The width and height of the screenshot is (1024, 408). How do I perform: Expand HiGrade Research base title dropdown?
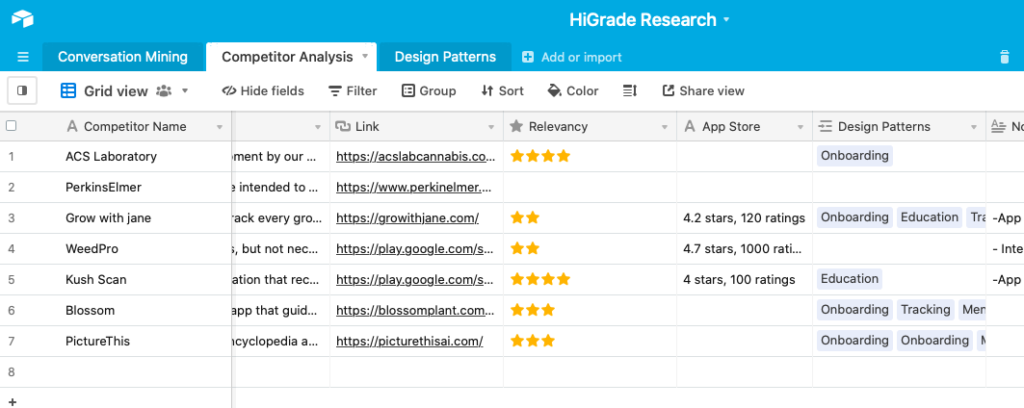click(726, 20)
